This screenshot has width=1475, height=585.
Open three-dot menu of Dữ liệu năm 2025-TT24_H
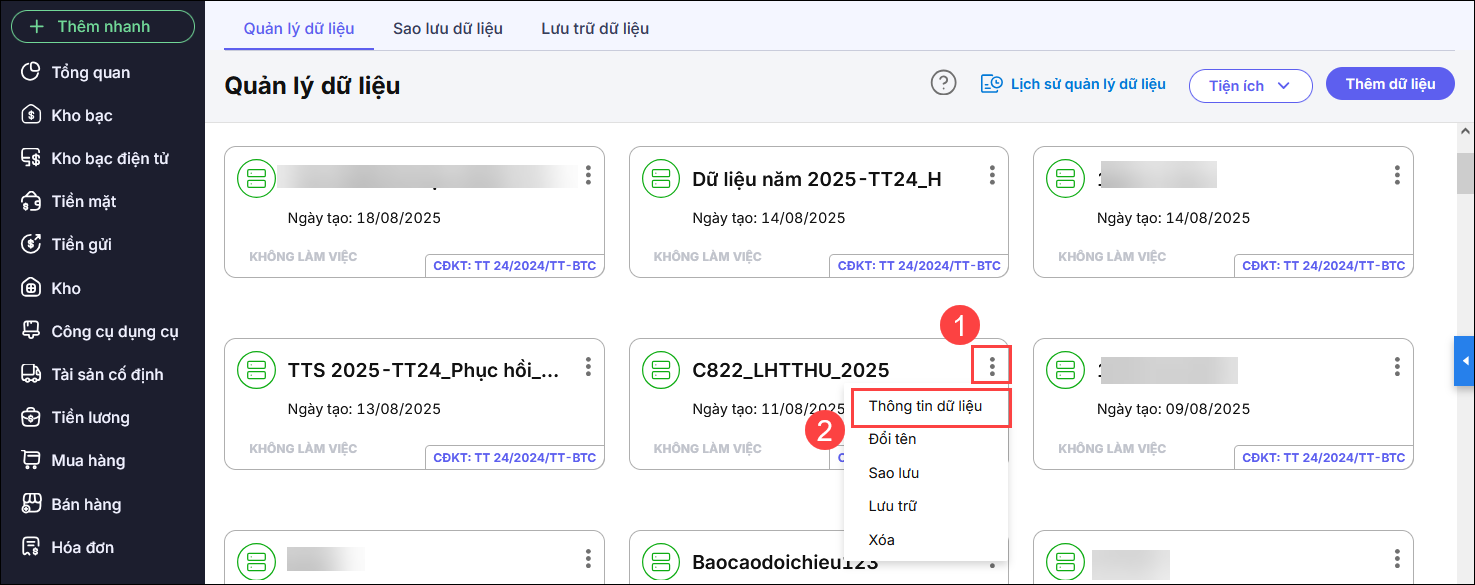(992, 175)
